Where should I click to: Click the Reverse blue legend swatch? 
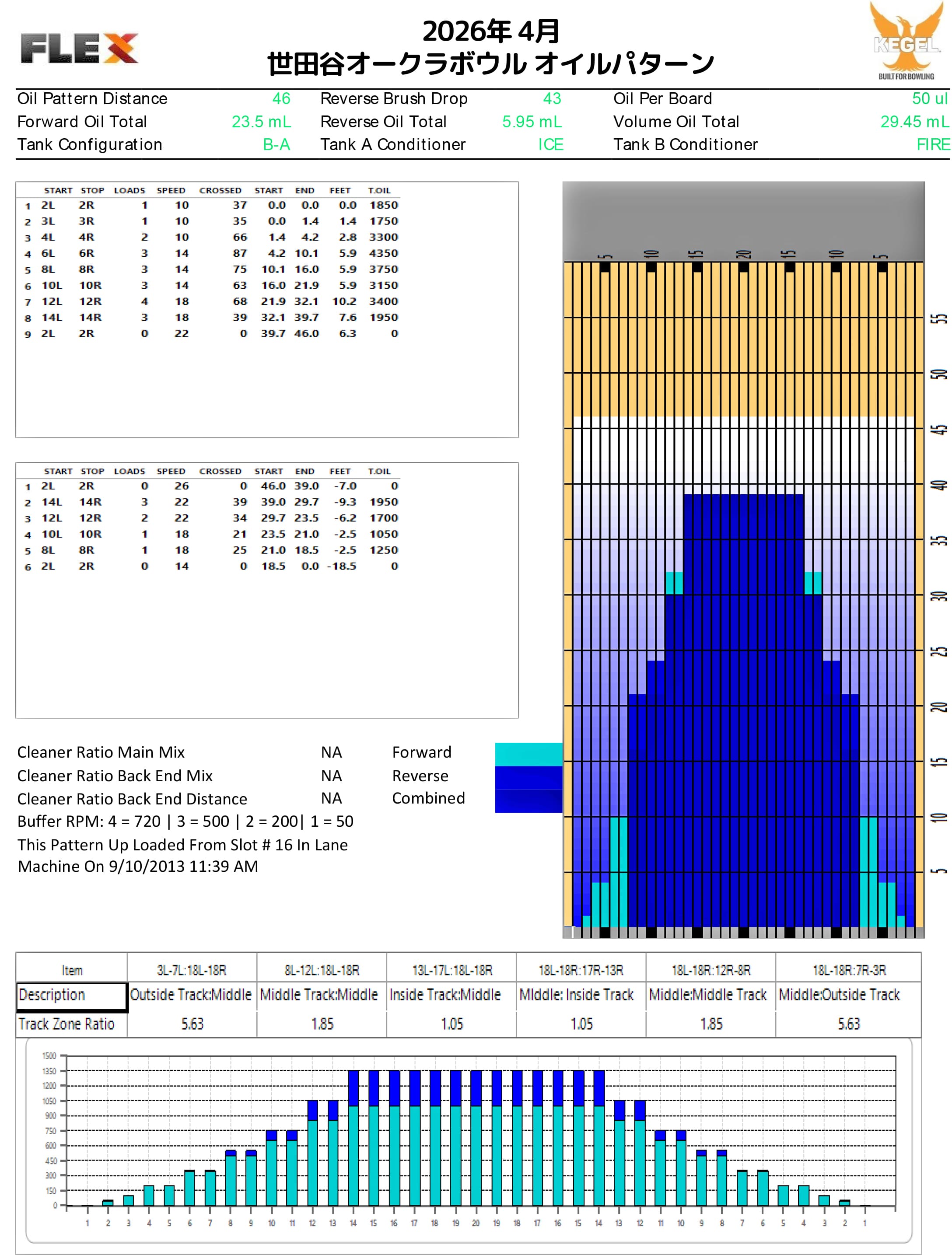[528, 777]
